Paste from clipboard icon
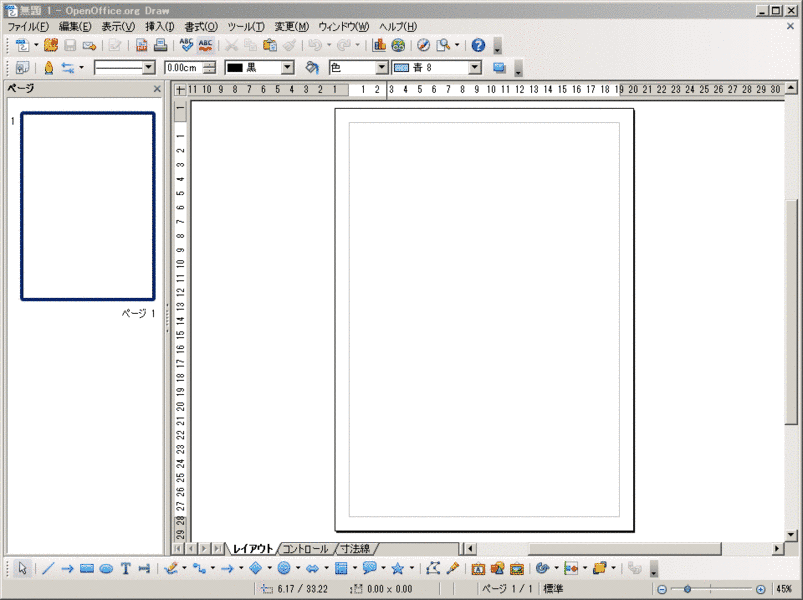 (x=270, y=46)
